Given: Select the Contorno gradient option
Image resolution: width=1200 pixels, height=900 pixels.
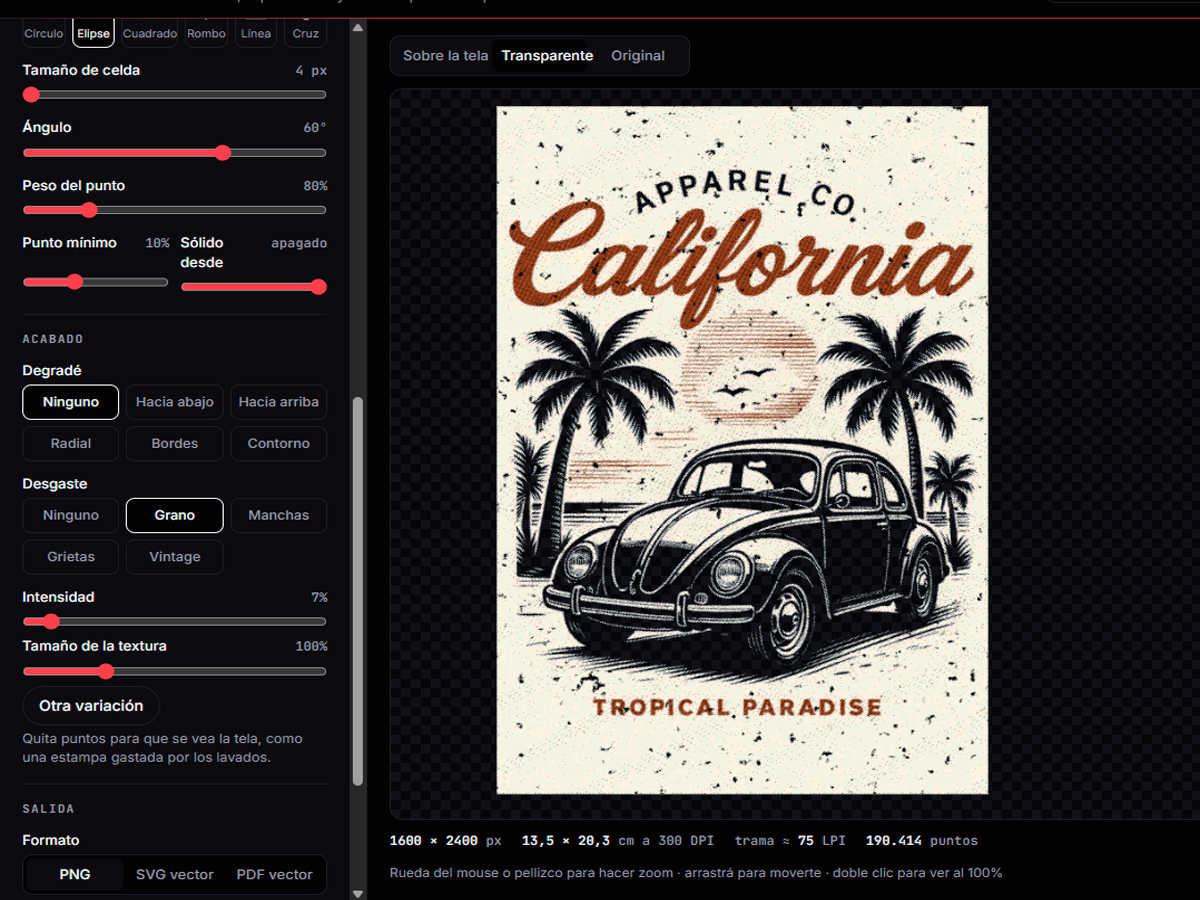Looking at the screenshot, I should [279, 443].
